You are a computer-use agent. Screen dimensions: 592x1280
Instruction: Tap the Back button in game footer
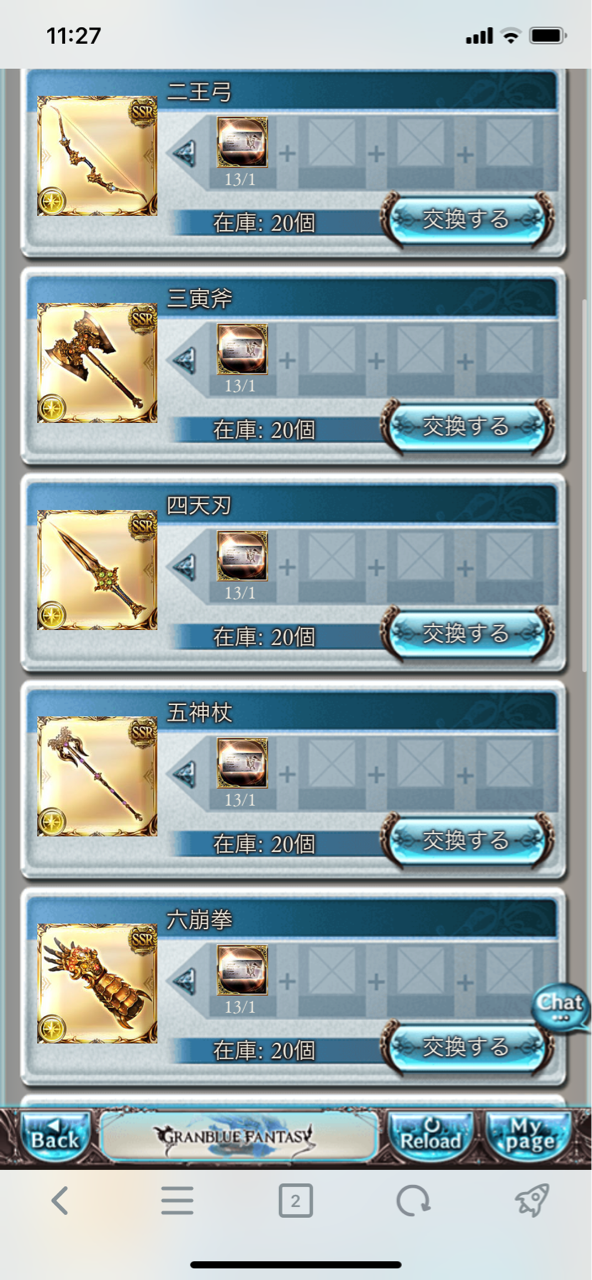pyautogui.click(x=54, y=1136)
